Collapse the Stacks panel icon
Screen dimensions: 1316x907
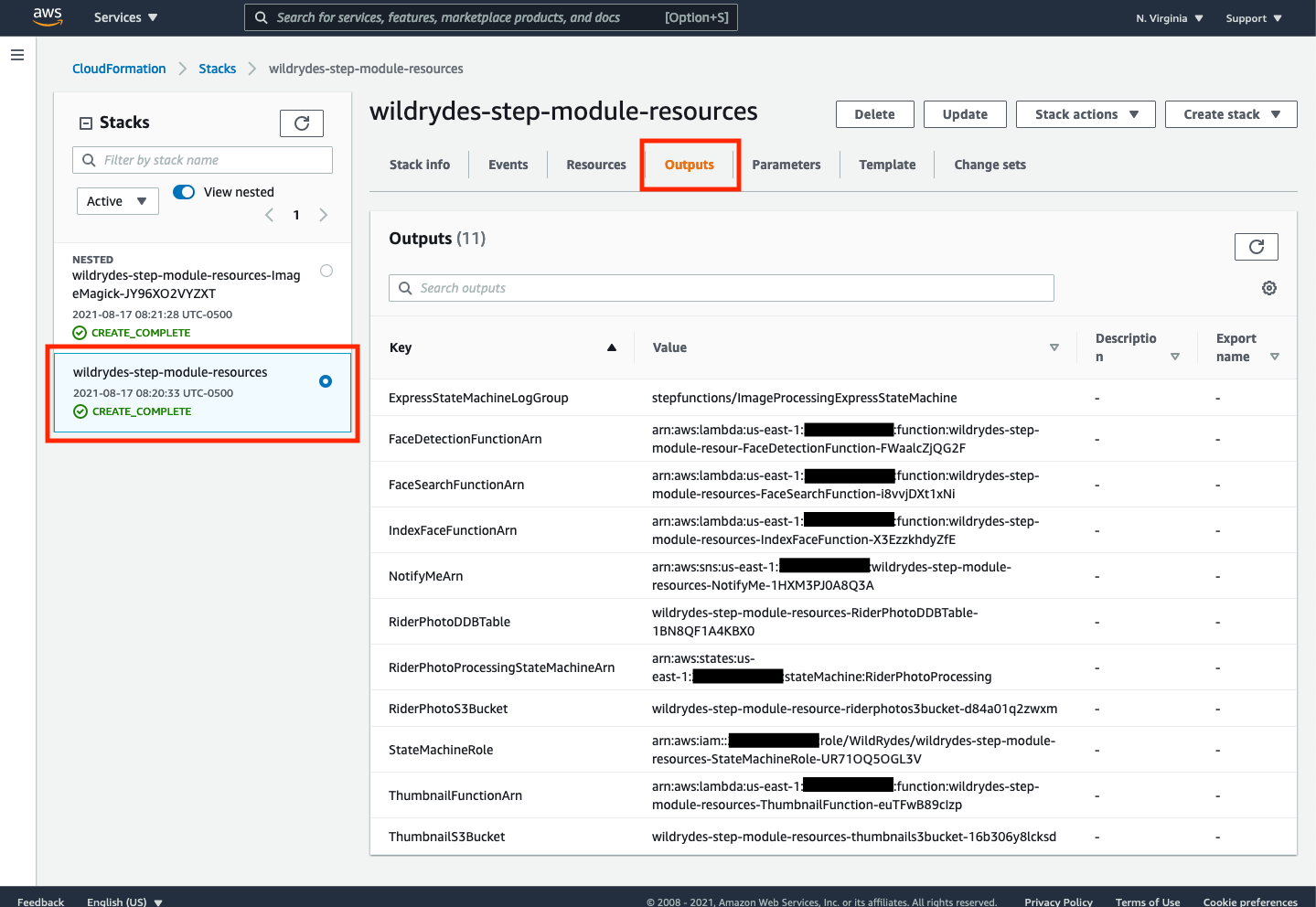pyautogui.click(x=86, y=123)
